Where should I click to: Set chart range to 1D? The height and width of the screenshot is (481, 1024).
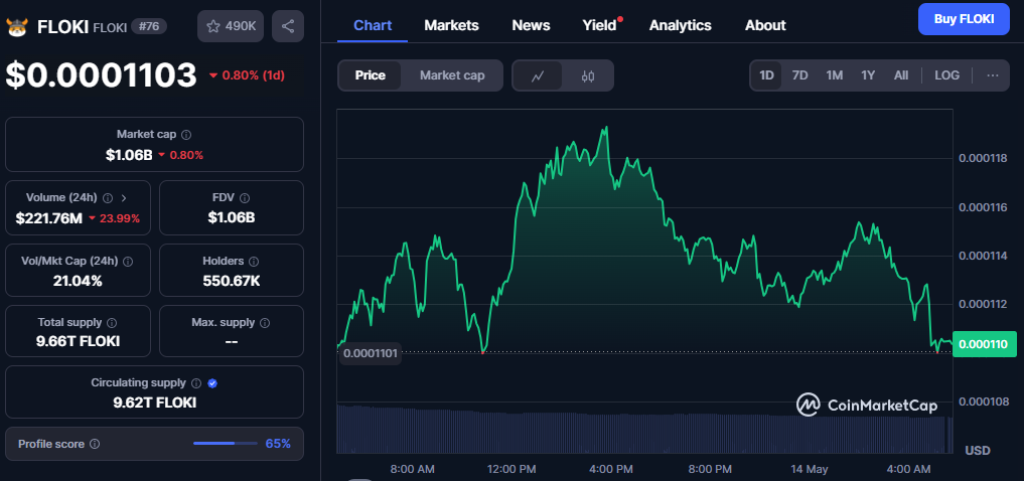[x=766, y=75]
